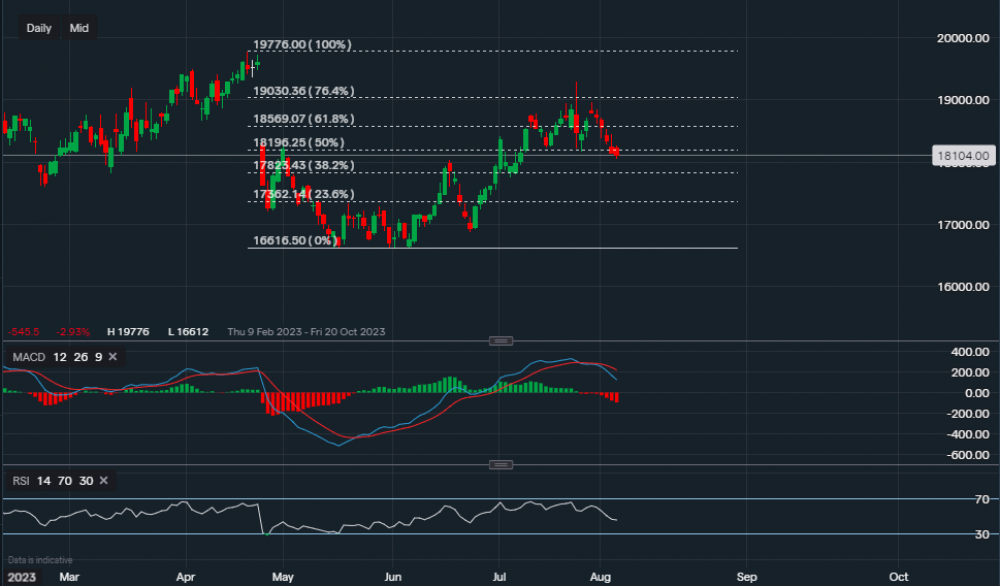Select the 0% Fibonacci level at 16616.50
1000x586 pixels.
[x=294, y=241]
